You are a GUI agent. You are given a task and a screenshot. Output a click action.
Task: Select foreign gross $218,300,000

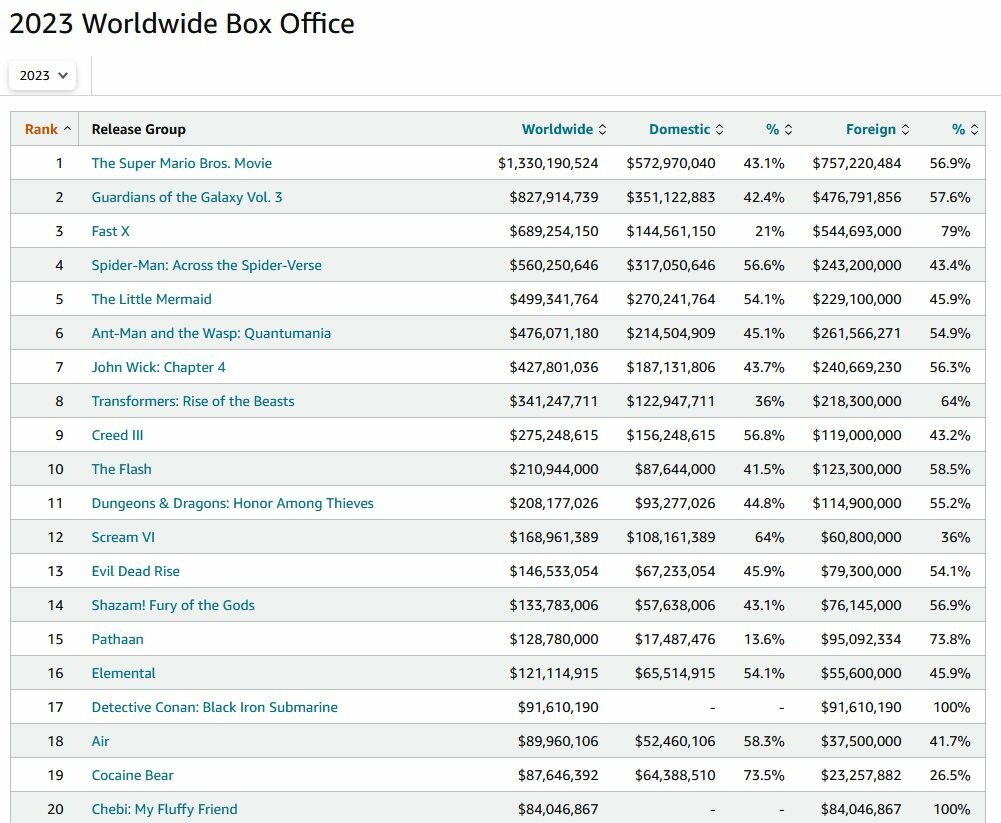point(857,401)
